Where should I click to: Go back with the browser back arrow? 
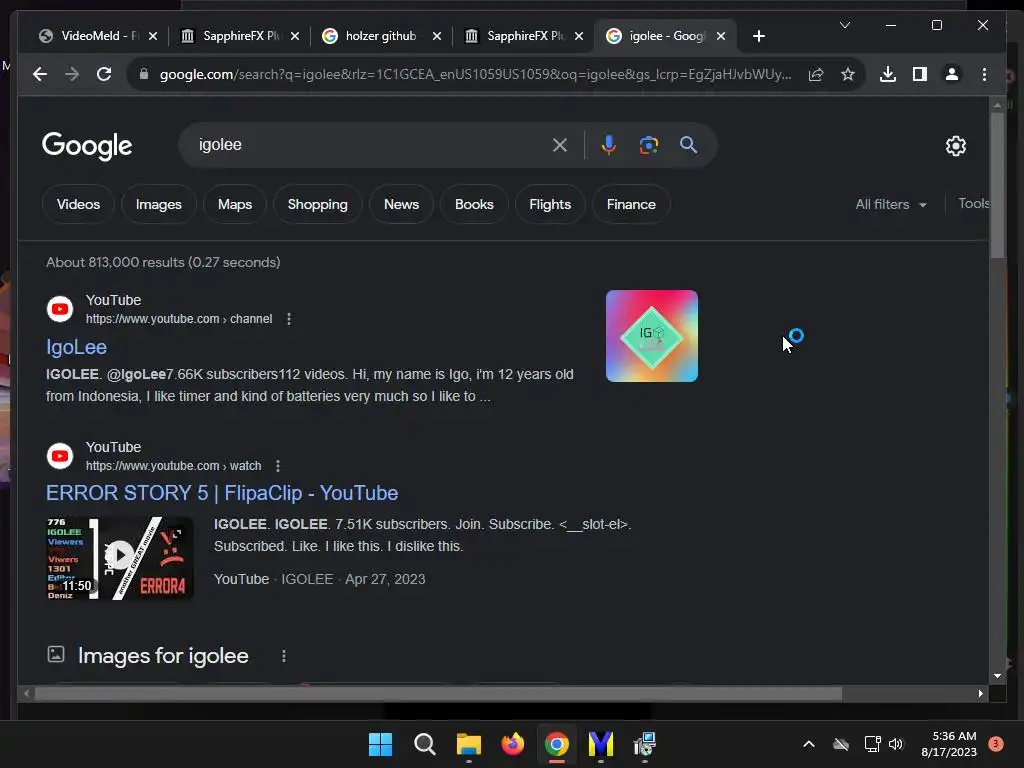point(40,74)
